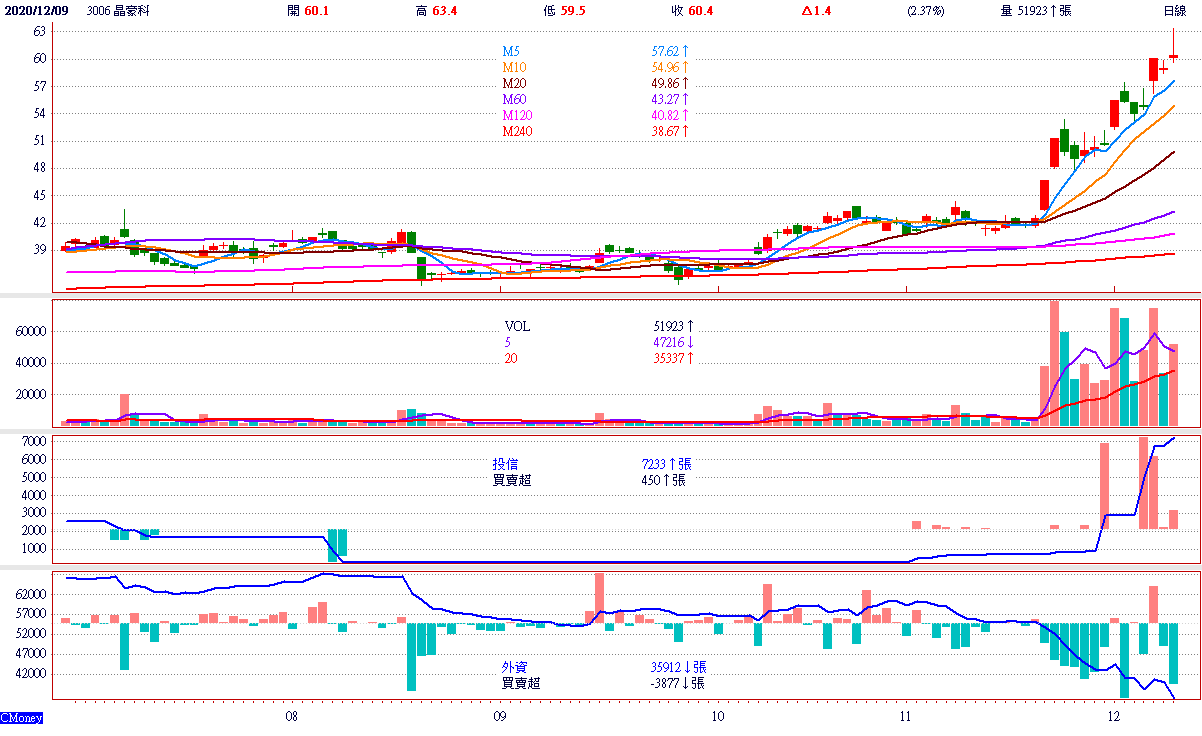Click the CMoney logo in bottom-left corner

click(x=21, y=717)
